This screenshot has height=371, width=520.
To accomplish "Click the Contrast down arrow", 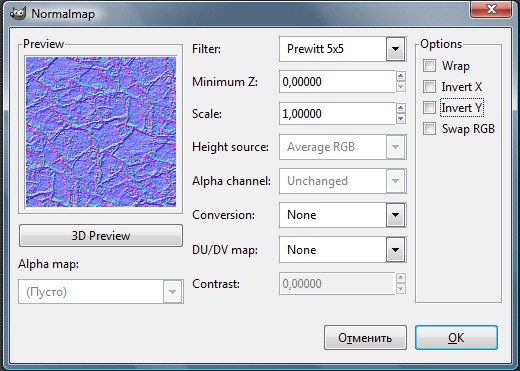I will click(401, 289).
